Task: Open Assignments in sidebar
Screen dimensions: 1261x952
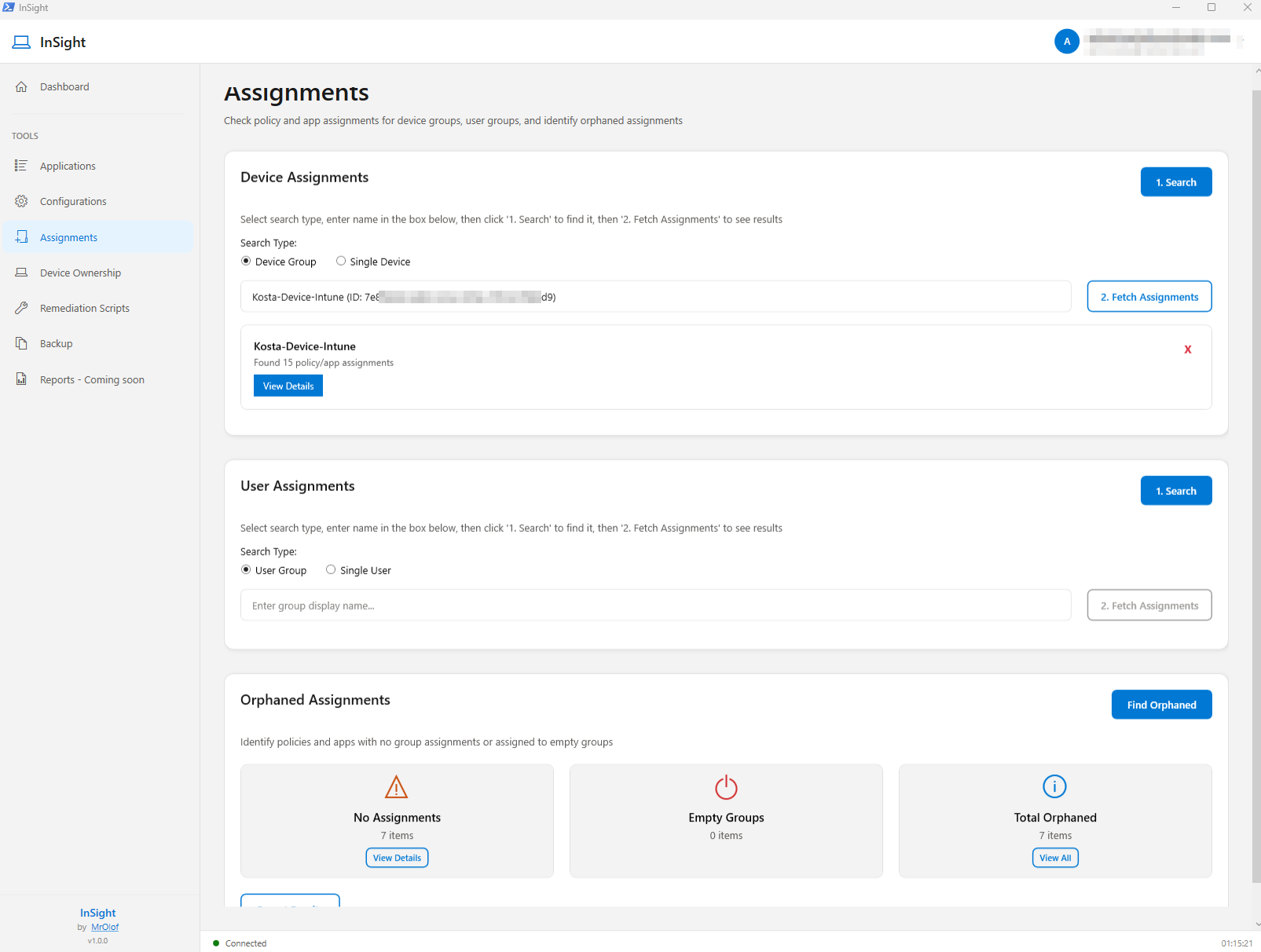Action: pos(98,237)
